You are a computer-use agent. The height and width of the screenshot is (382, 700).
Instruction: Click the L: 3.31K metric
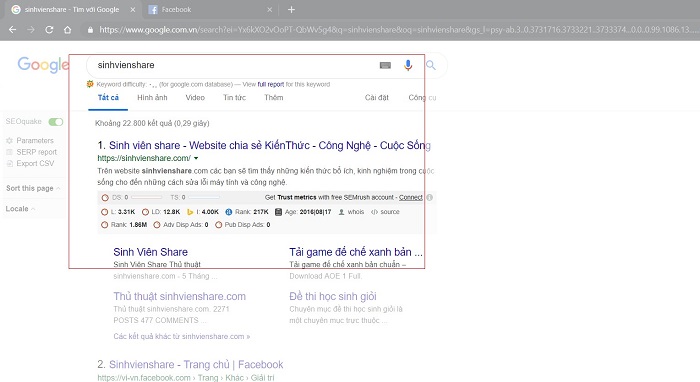pyautogui.click(x=118, y=212)
